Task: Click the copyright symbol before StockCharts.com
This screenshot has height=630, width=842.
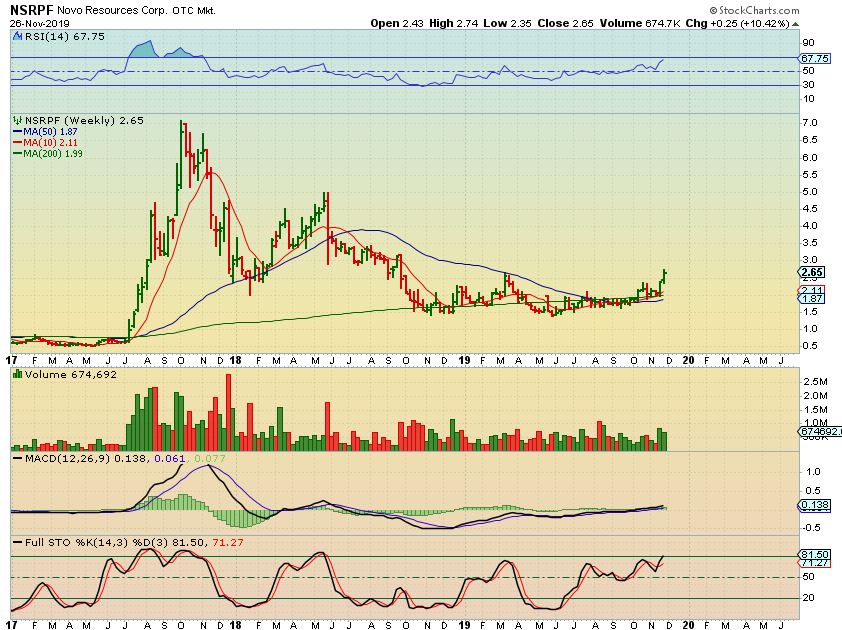Action: tap(713, 10)
